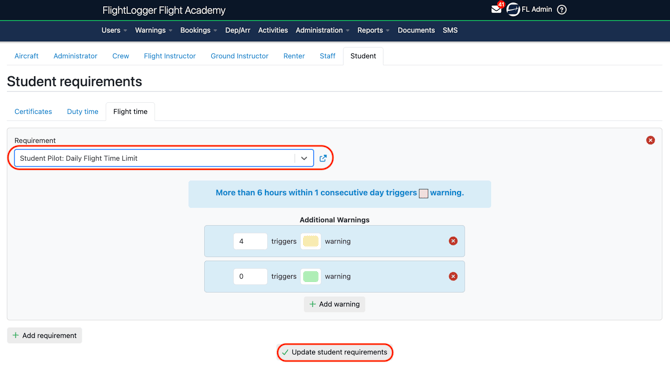Switch to the Certificates sub-tab
The image size is (670, 365).
(x=33, y=112)
